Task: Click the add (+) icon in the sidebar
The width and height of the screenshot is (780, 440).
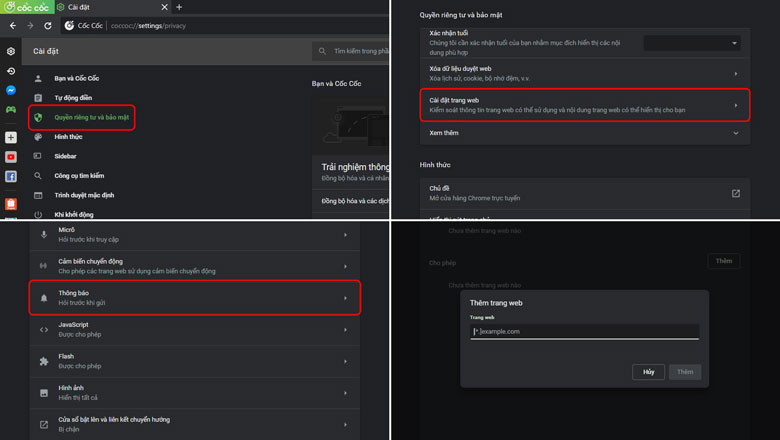Action: (10, 137)
